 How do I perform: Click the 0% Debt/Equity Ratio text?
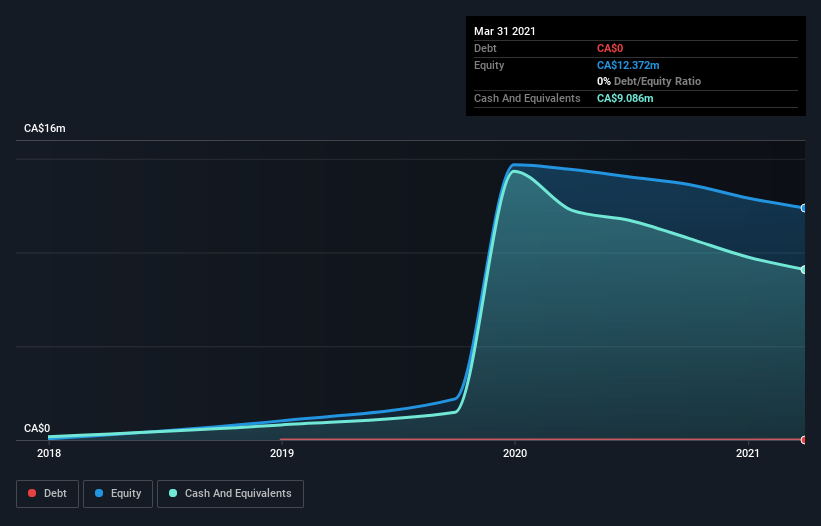tap(649, 82)
